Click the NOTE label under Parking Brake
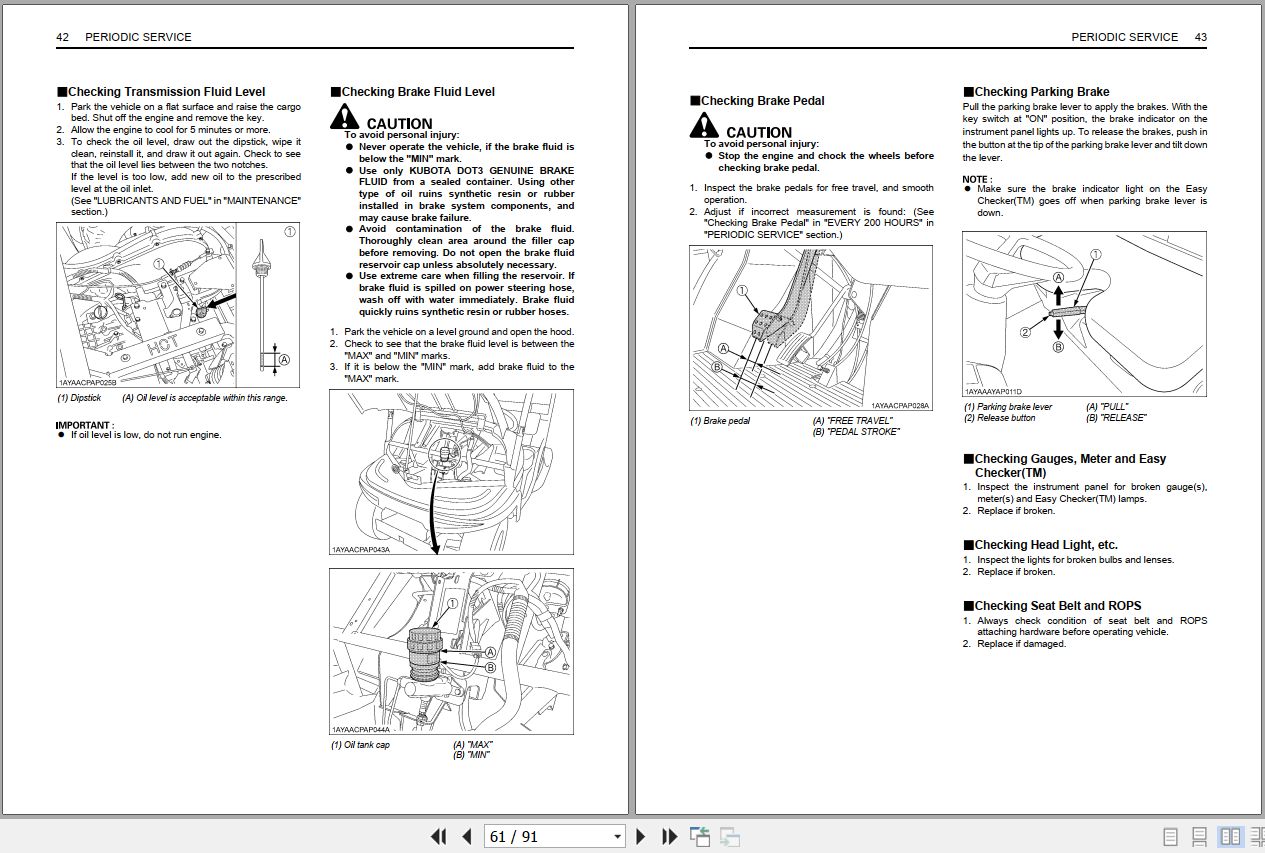 coord(977,179)
